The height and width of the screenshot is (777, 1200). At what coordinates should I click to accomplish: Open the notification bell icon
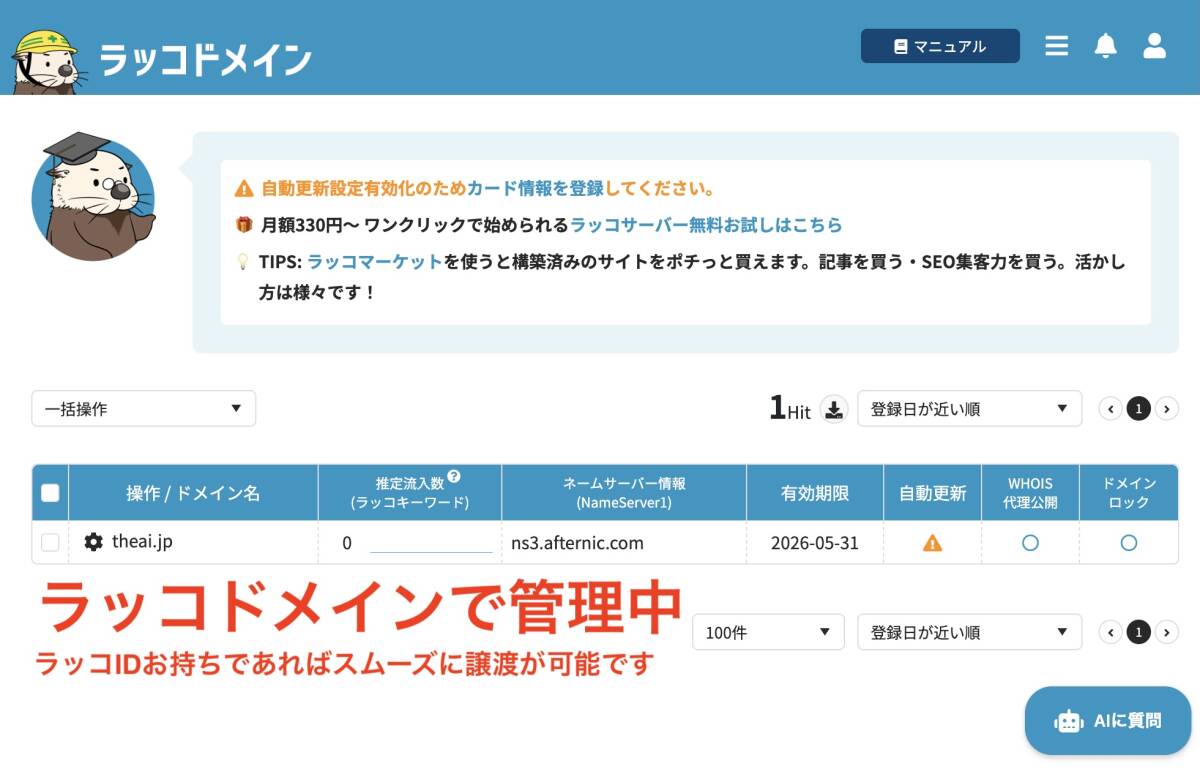(1105, 46)
